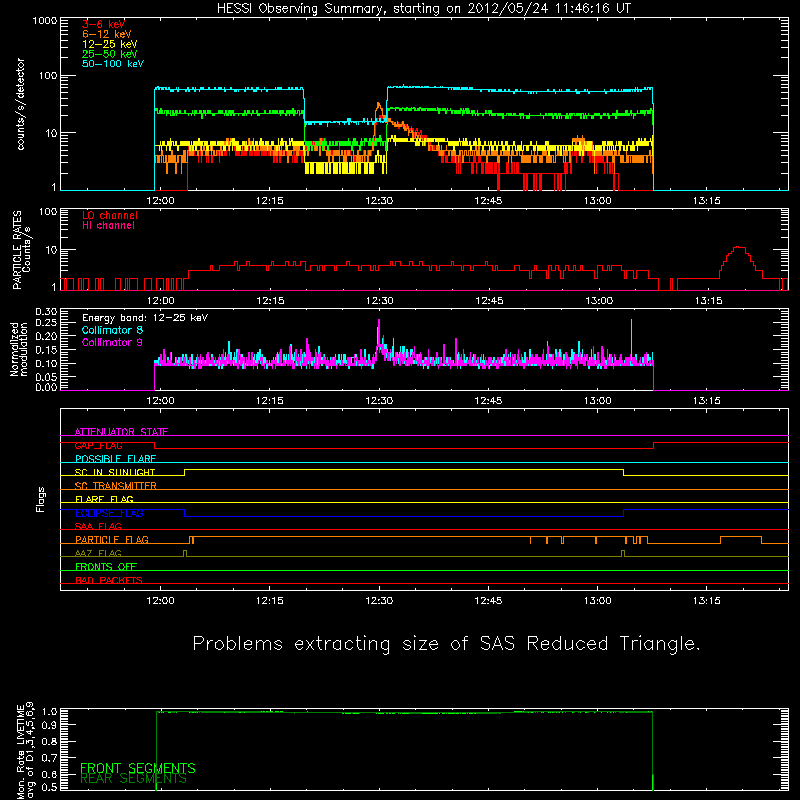Click the SC_IN_SUNLIGHT flag label
This screenshot has height=800, width=800.
pyautogui.click(x=115, y=472)
